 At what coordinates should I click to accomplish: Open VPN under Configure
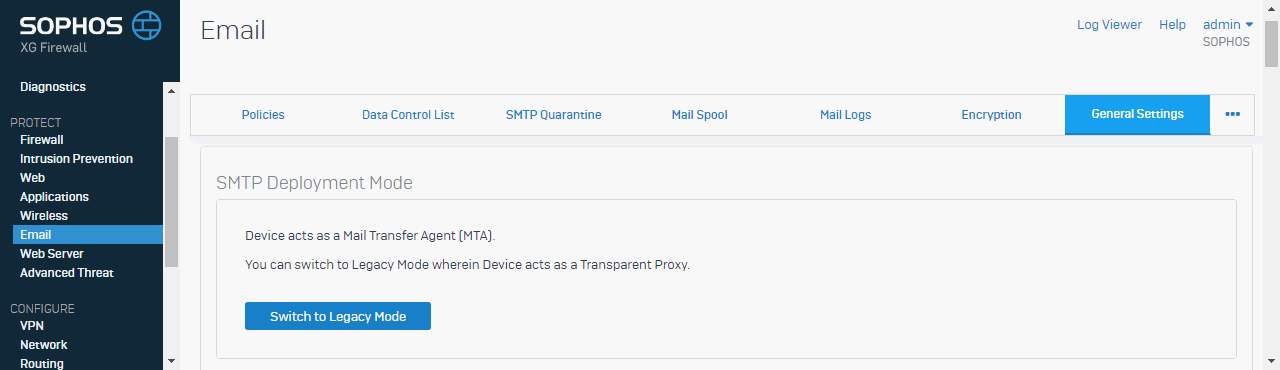pyautogui.click(x=32, y=326)
